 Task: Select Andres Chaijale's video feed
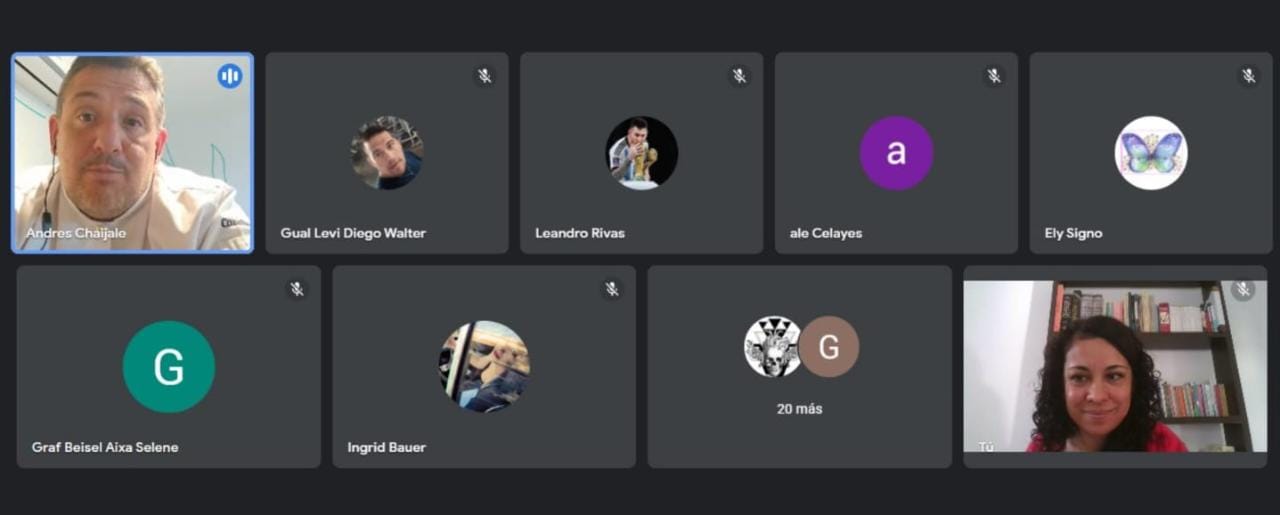[x=132, y=152]
